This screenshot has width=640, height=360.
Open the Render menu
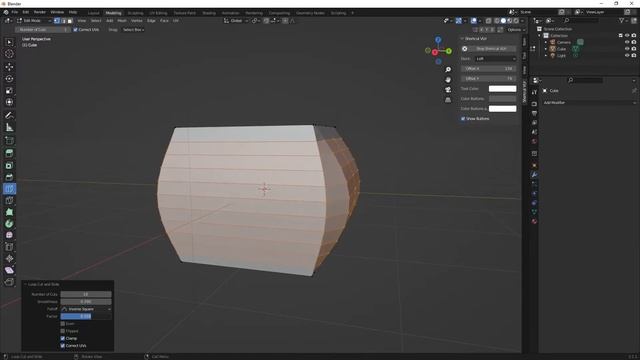pos(40,12)
